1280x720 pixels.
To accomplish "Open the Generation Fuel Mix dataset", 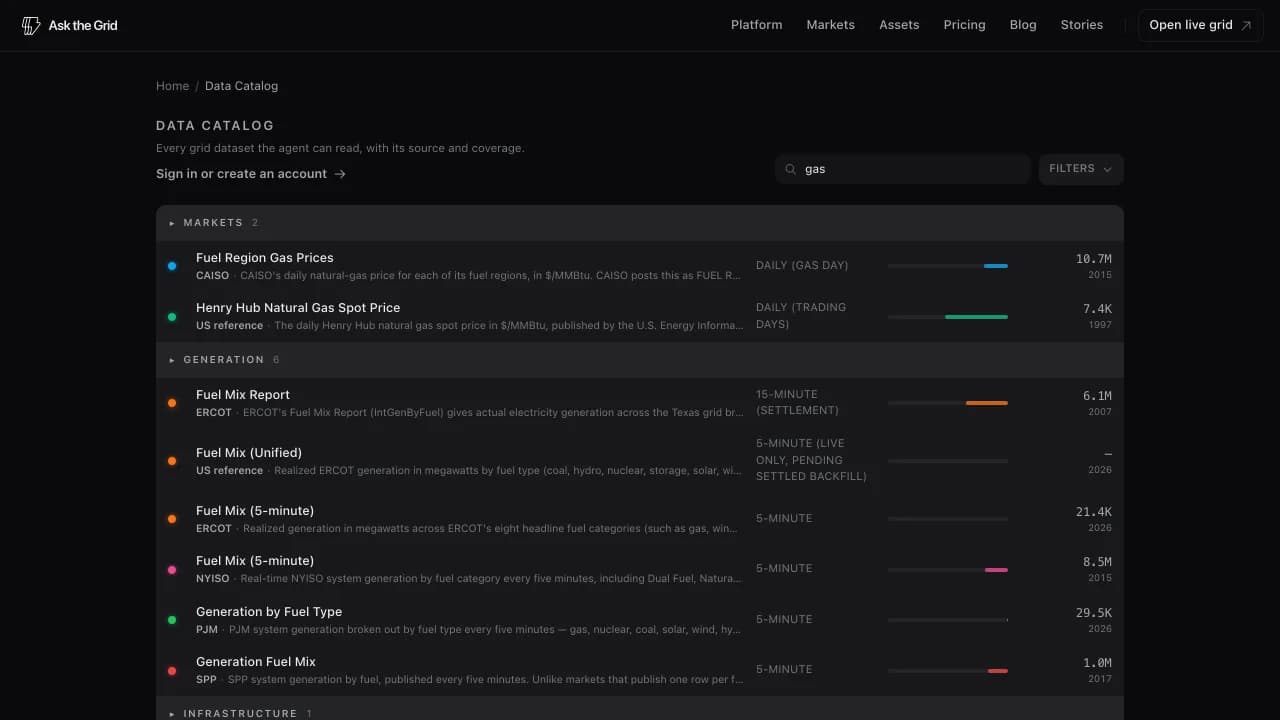I will coord(640,670).
